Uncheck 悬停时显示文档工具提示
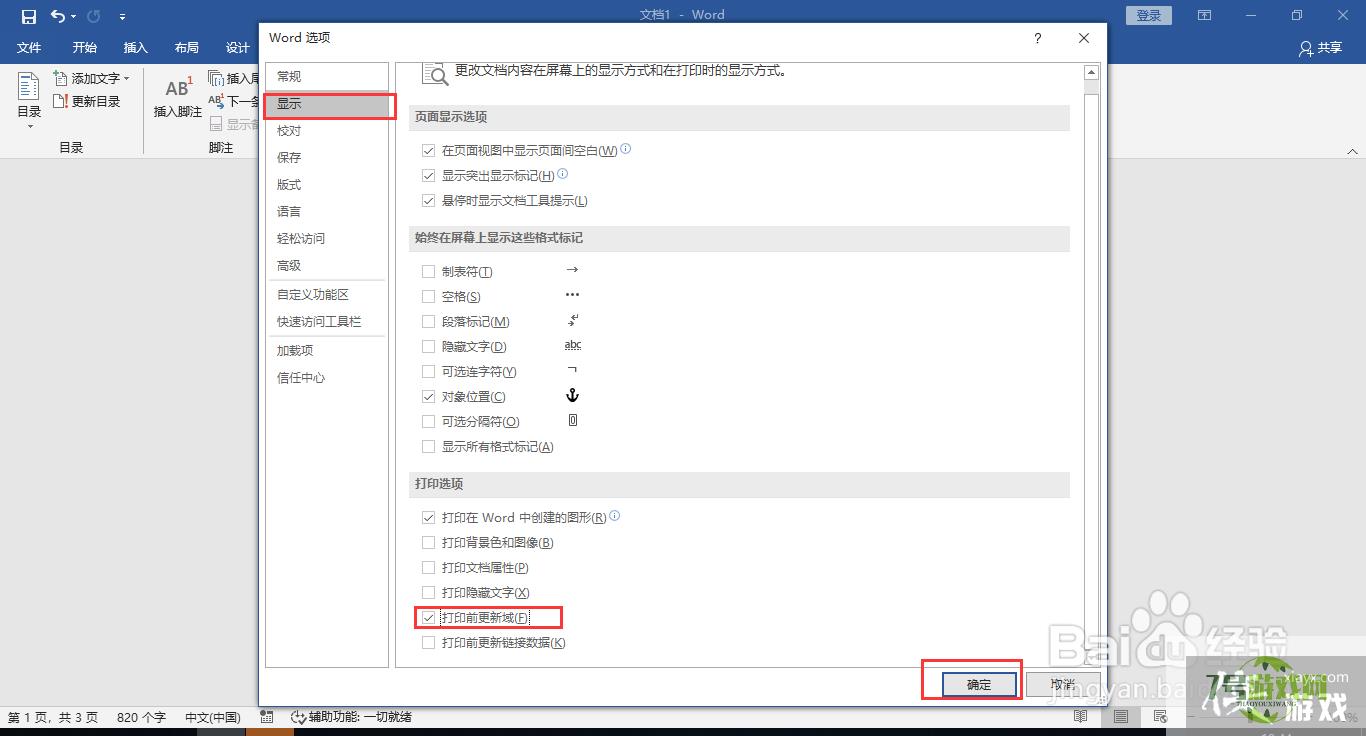This screenshot has height=736, width=1366. coord(429,201)
